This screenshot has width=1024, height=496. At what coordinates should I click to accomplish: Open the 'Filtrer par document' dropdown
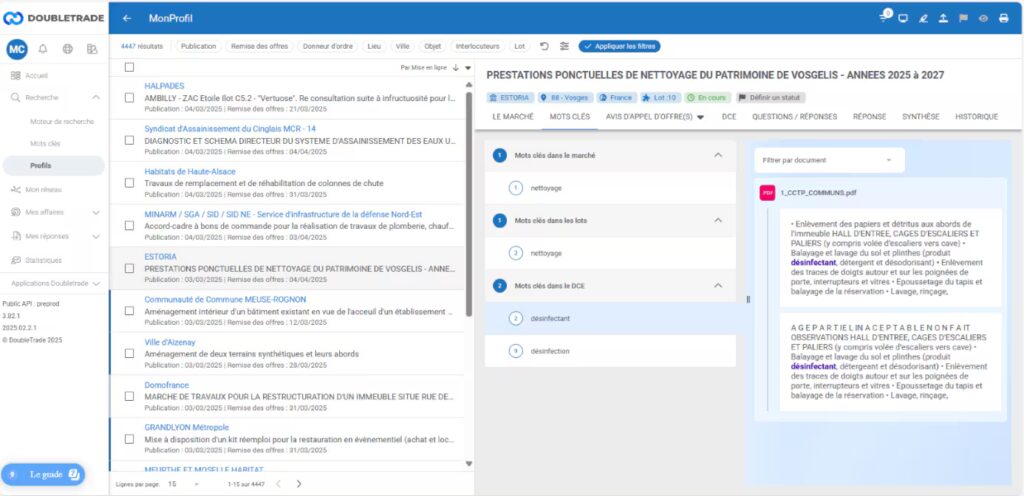tap(828, 159)
